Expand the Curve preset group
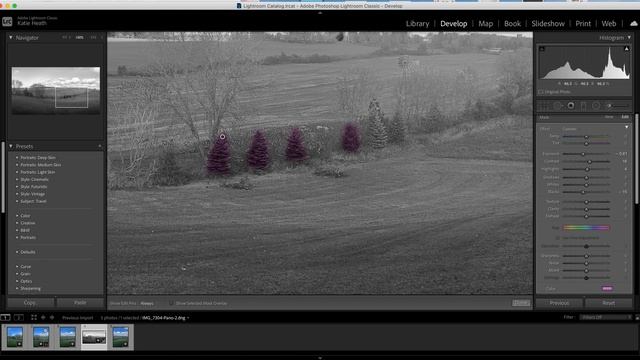Viewport: 640px width, 360px height. click(17, 267)
